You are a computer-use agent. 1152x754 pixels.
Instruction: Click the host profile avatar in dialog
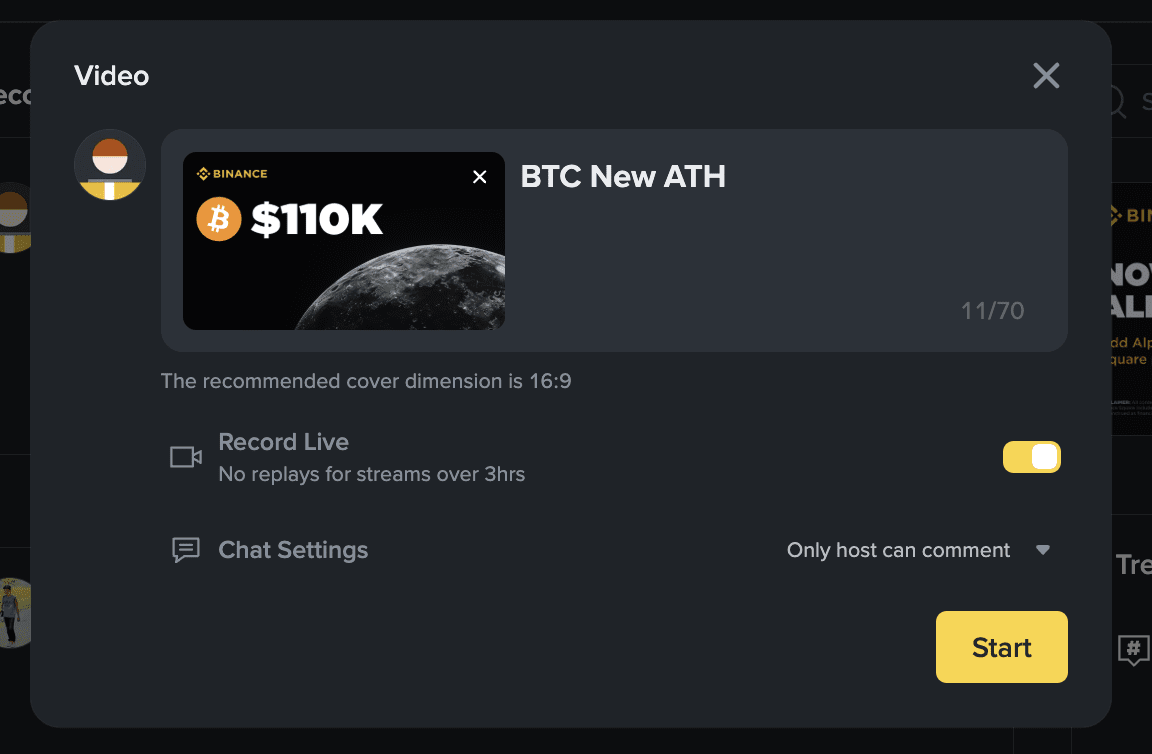110,165
